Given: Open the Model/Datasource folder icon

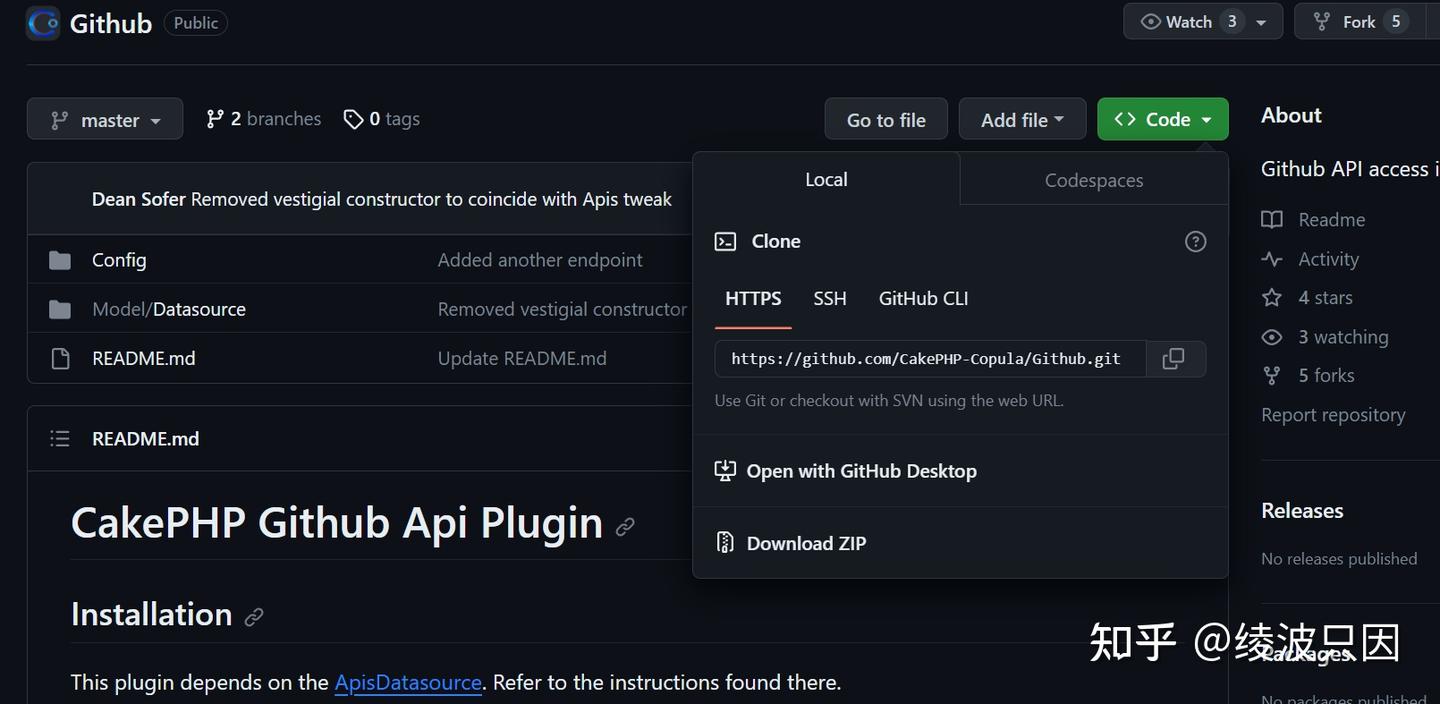Looking at the screenshot, I should 60,308.
